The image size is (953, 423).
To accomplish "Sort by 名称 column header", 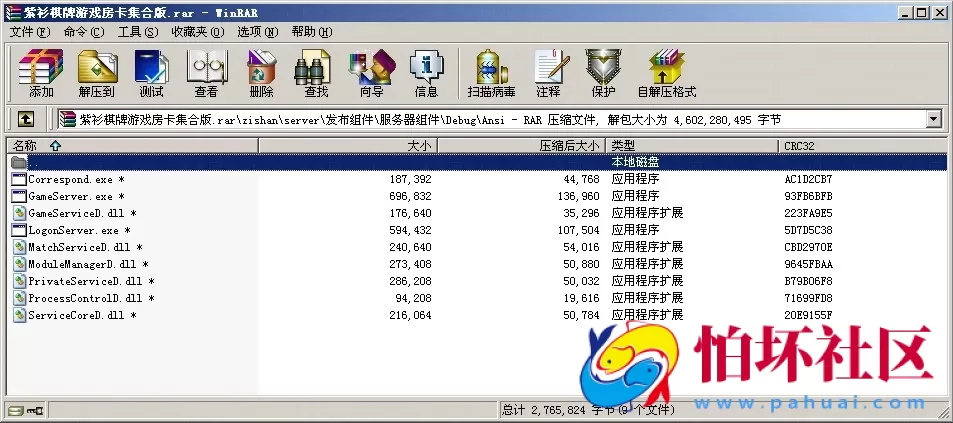I will pyautogui.click(x=132, y=146).
